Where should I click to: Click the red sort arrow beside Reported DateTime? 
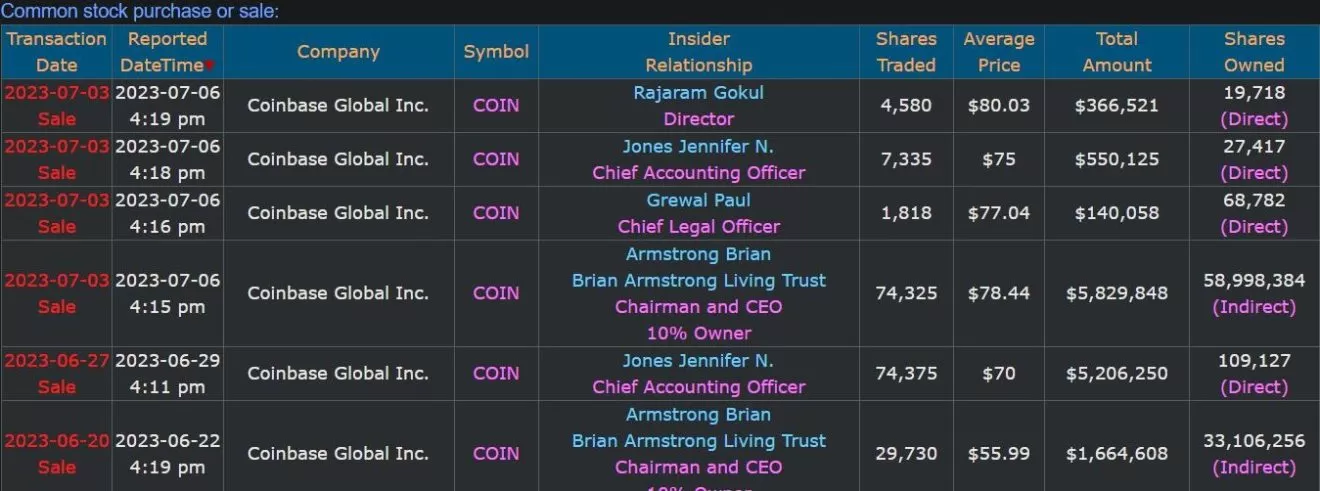click(211, 66)
